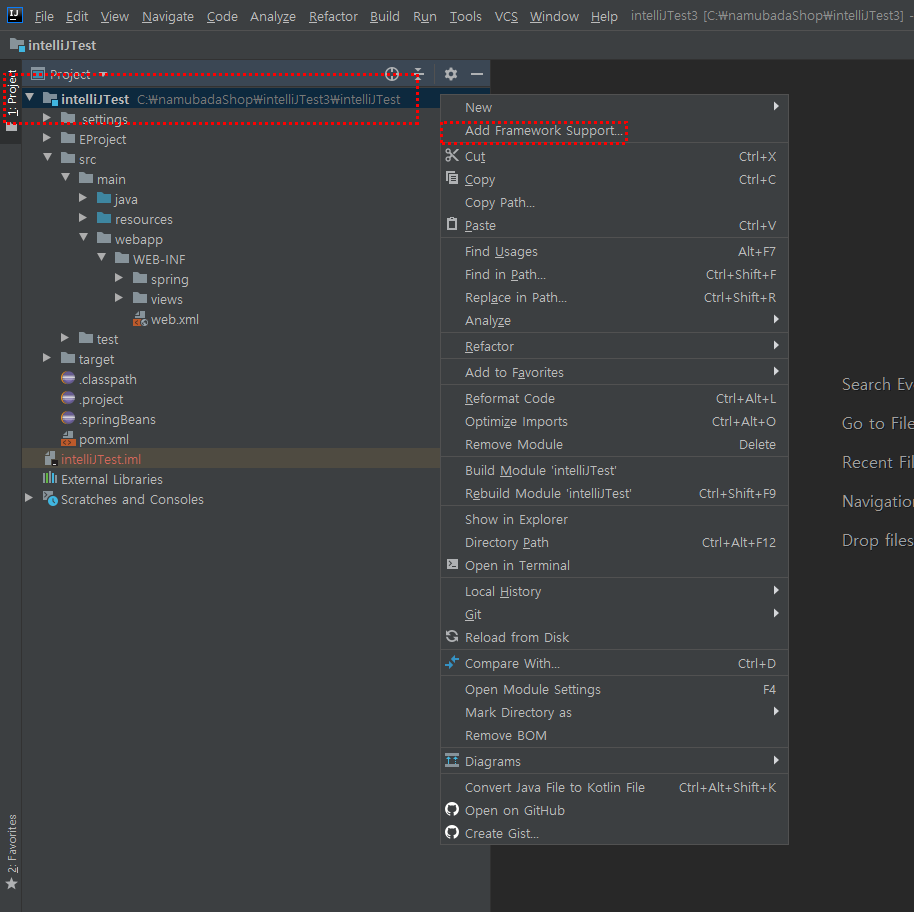This screenshot has height=912, width=914.
Task: Select Remove Module entry
Action: coord(614,445)
